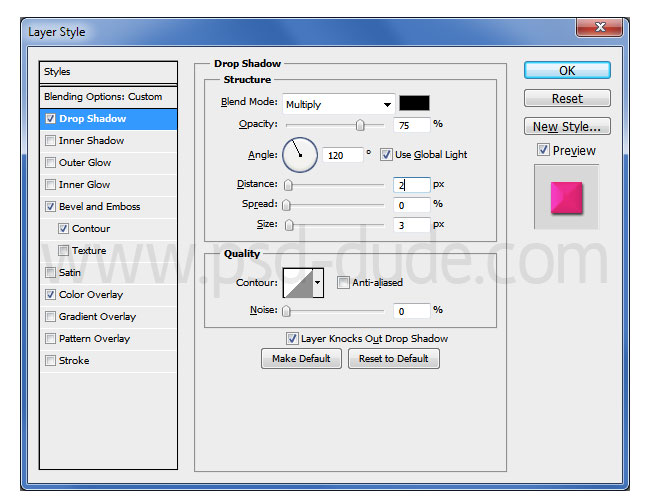Open the black shadow color swatch

click(x=414, y=103)
